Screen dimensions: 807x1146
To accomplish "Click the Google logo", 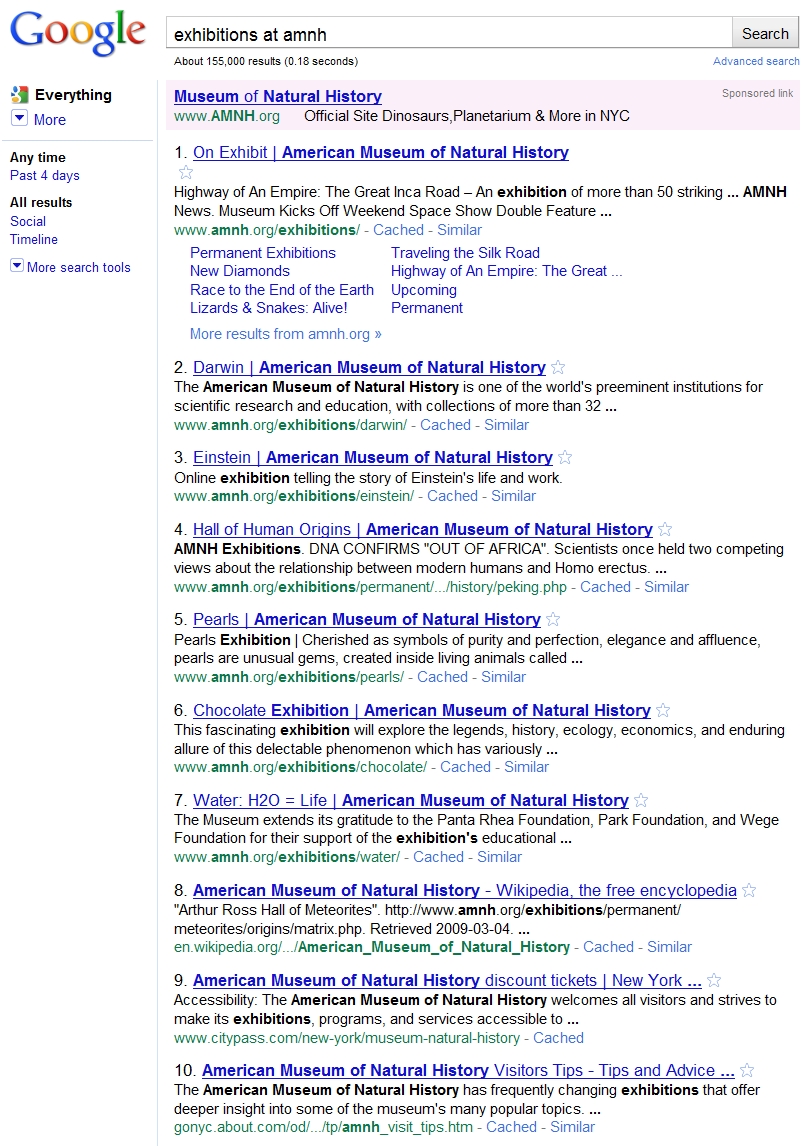I will (x=77, y=33).
